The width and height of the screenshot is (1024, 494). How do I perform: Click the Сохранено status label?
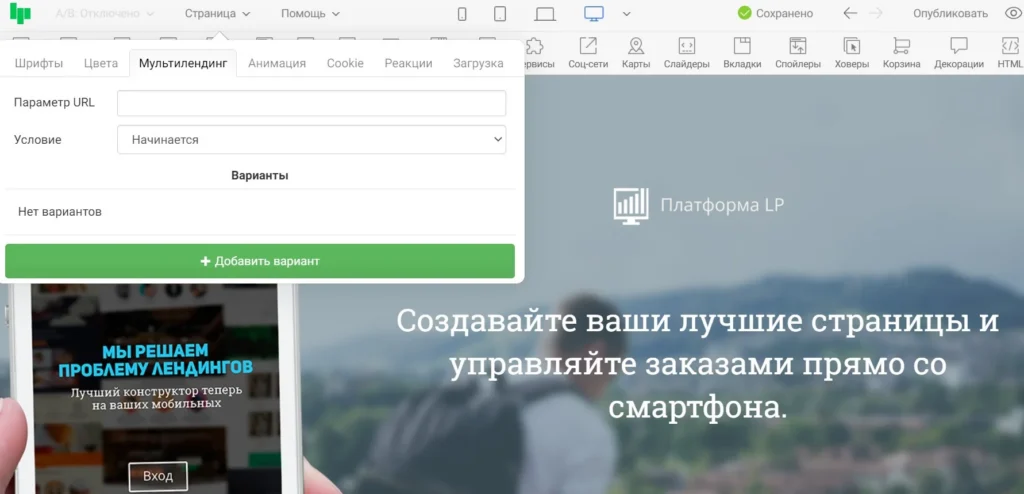(784, 13)
